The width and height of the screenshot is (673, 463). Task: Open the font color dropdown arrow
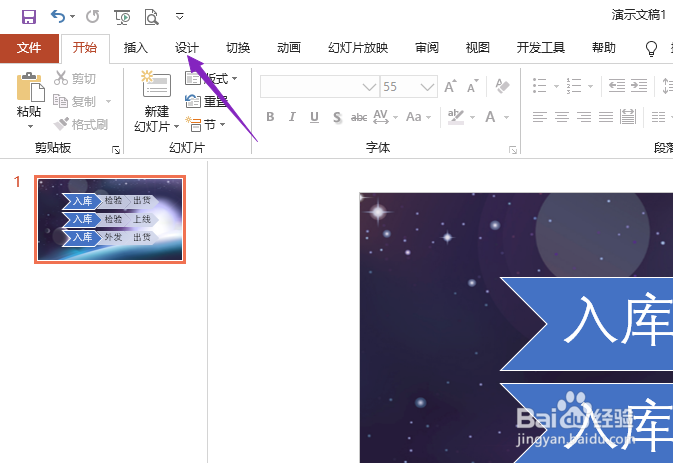pos(506,117)
